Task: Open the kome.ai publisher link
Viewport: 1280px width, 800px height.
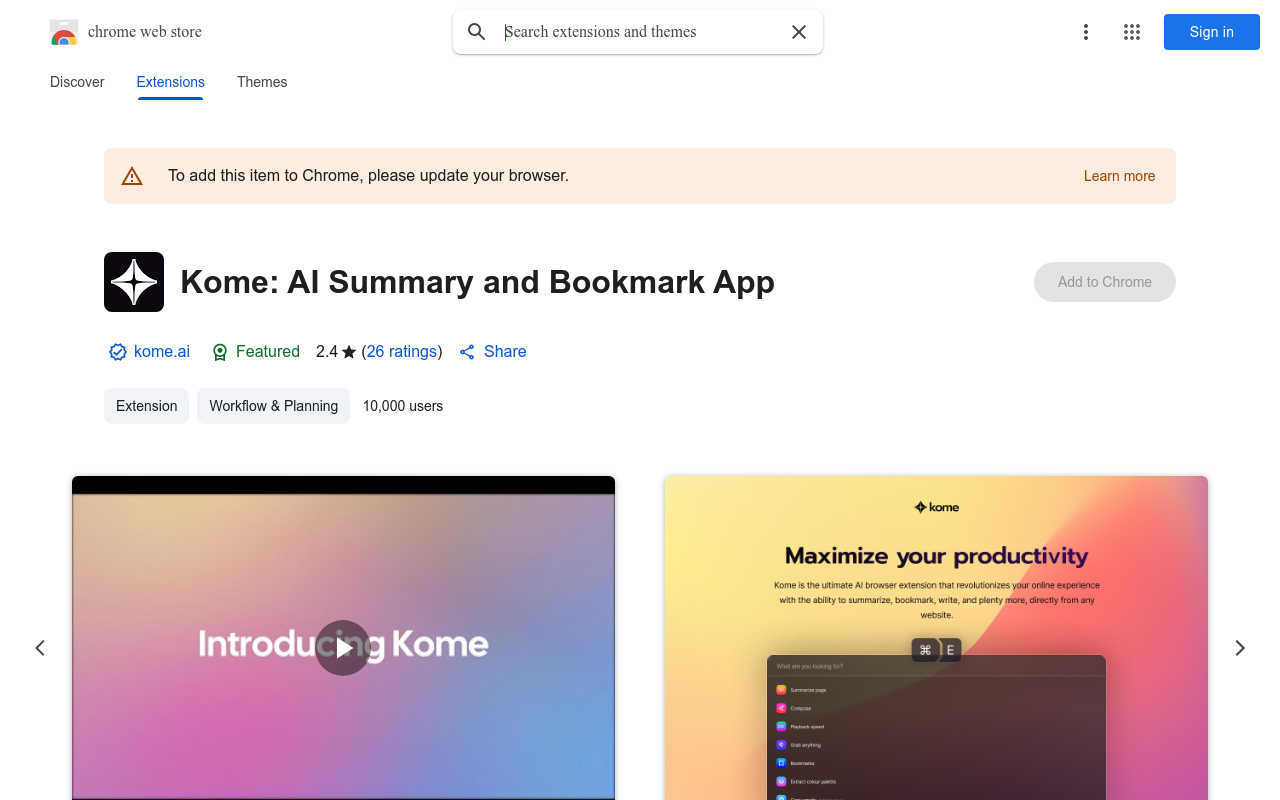Action: [162, 352]
